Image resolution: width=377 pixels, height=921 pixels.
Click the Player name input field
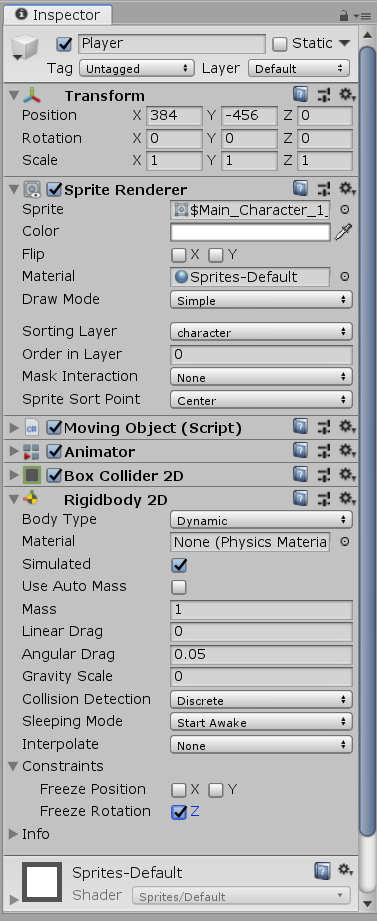tap(171, 43)
